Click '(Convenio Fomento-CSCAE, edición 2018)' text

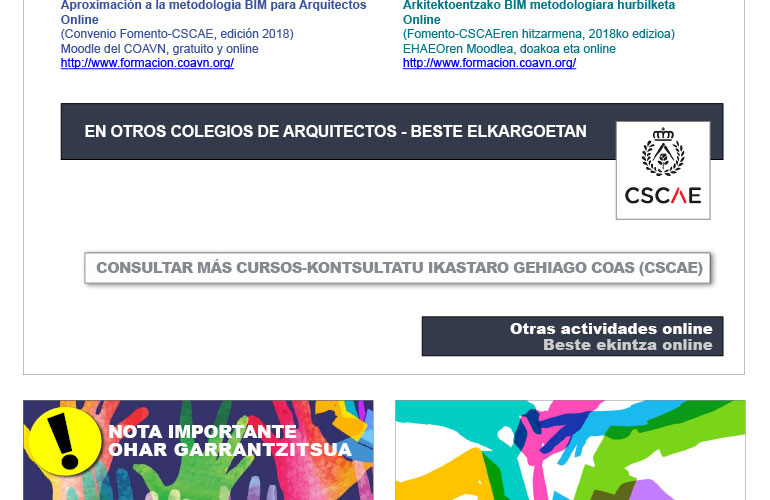[x=177, y=34]
